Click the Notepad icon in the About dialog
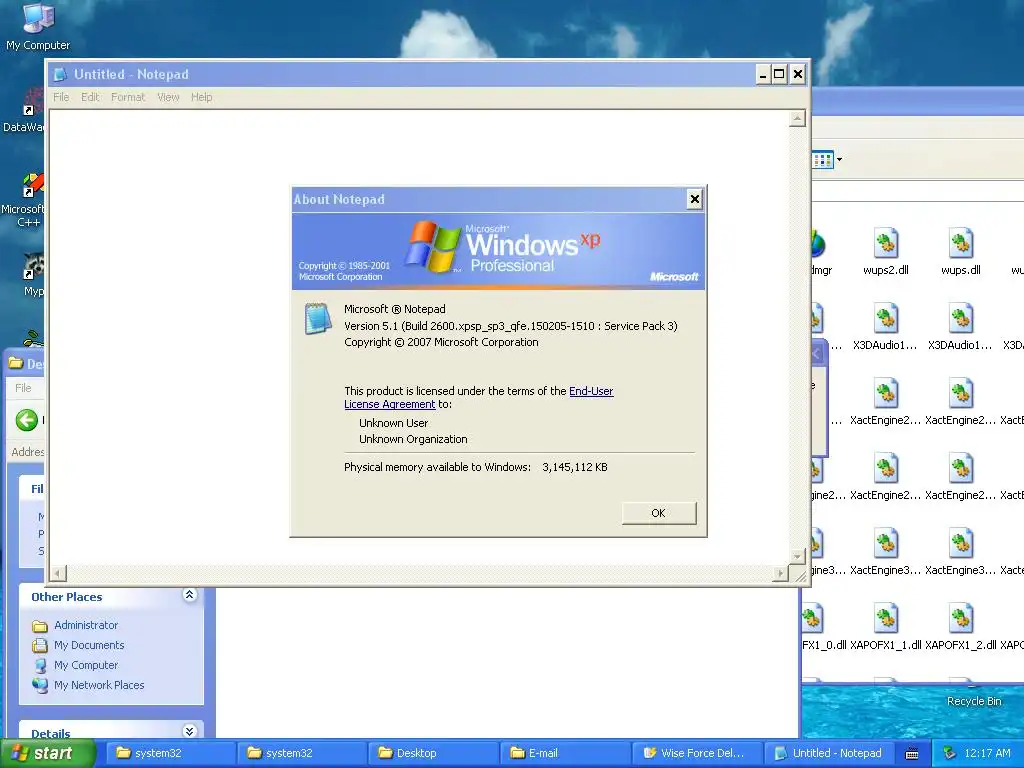This screenshot has width=1024, height=768. tap(318, 319)
